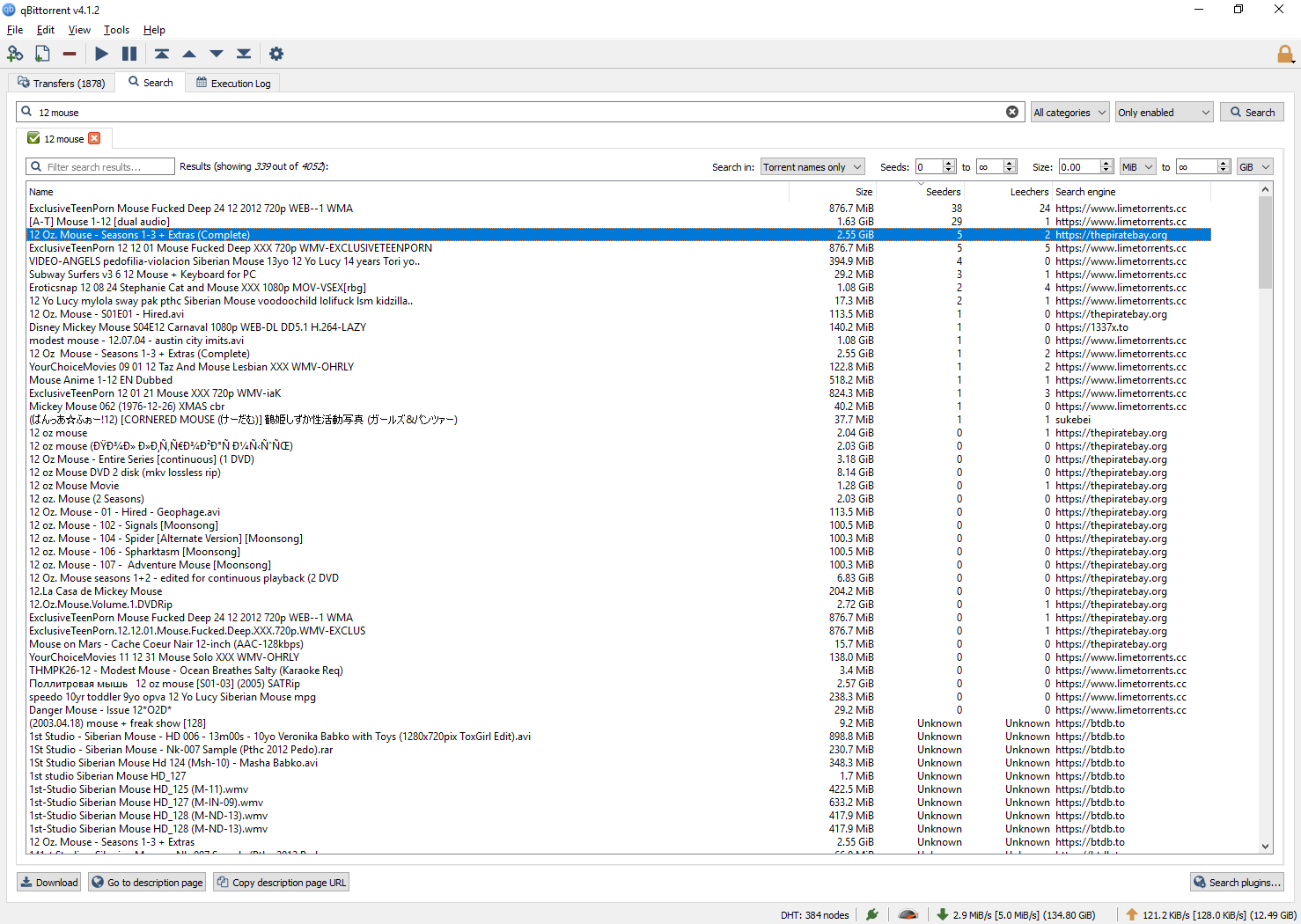Expand the "Only enabled" plugins dropdown
Screen dimensions: 1301x924
(1164, 113)
